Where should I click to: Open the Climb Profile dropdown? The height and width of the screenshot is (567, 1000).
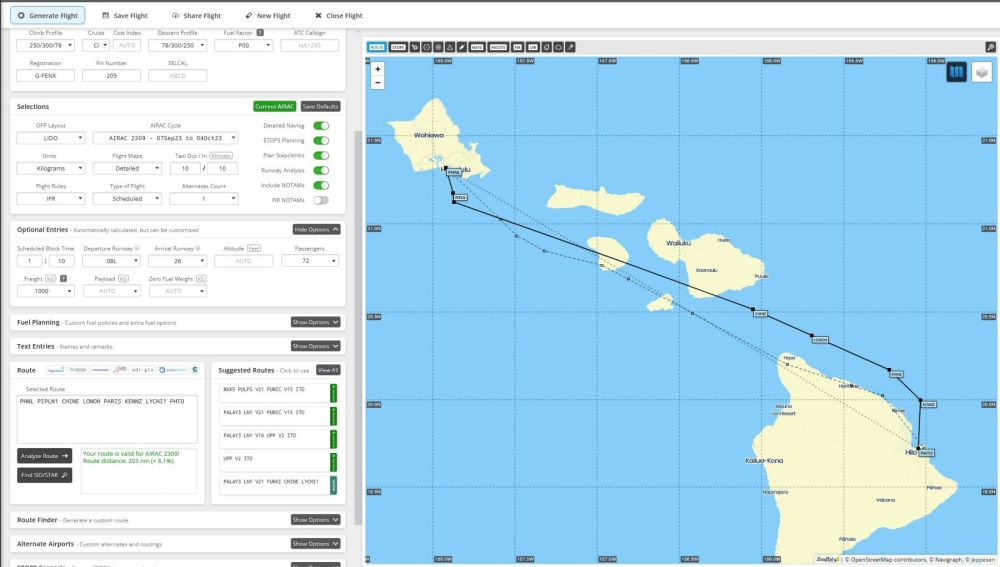[x=45, y=45]
